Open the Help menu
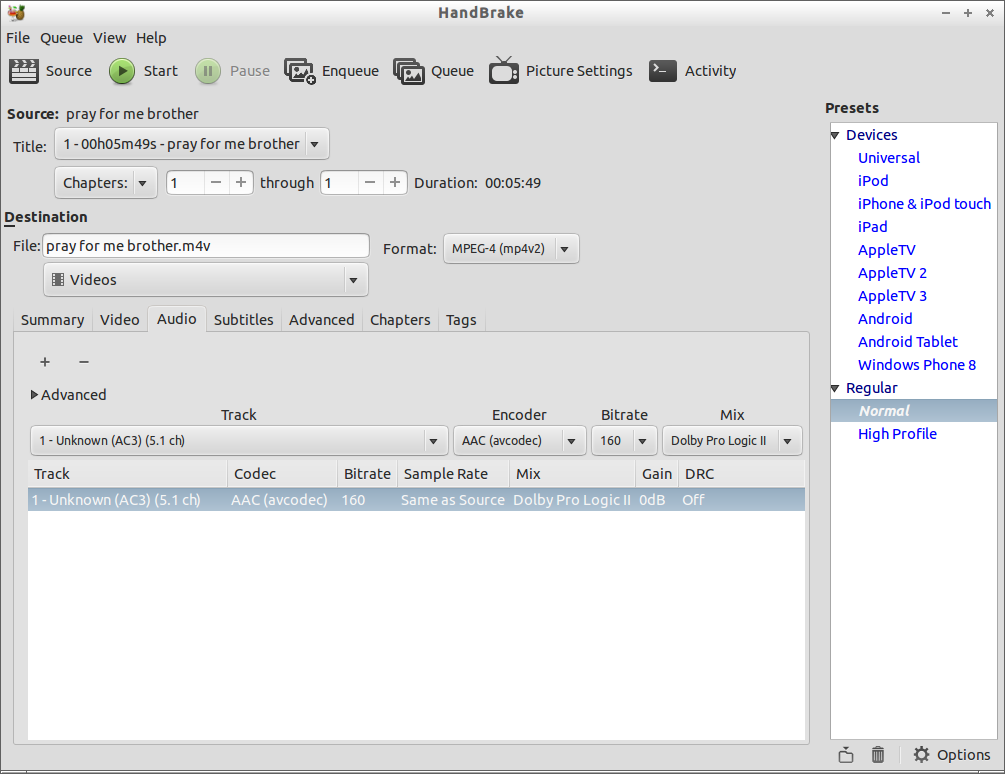Image resolution: width=1005 pixels, height=774 pixels. tap(151, 38)
